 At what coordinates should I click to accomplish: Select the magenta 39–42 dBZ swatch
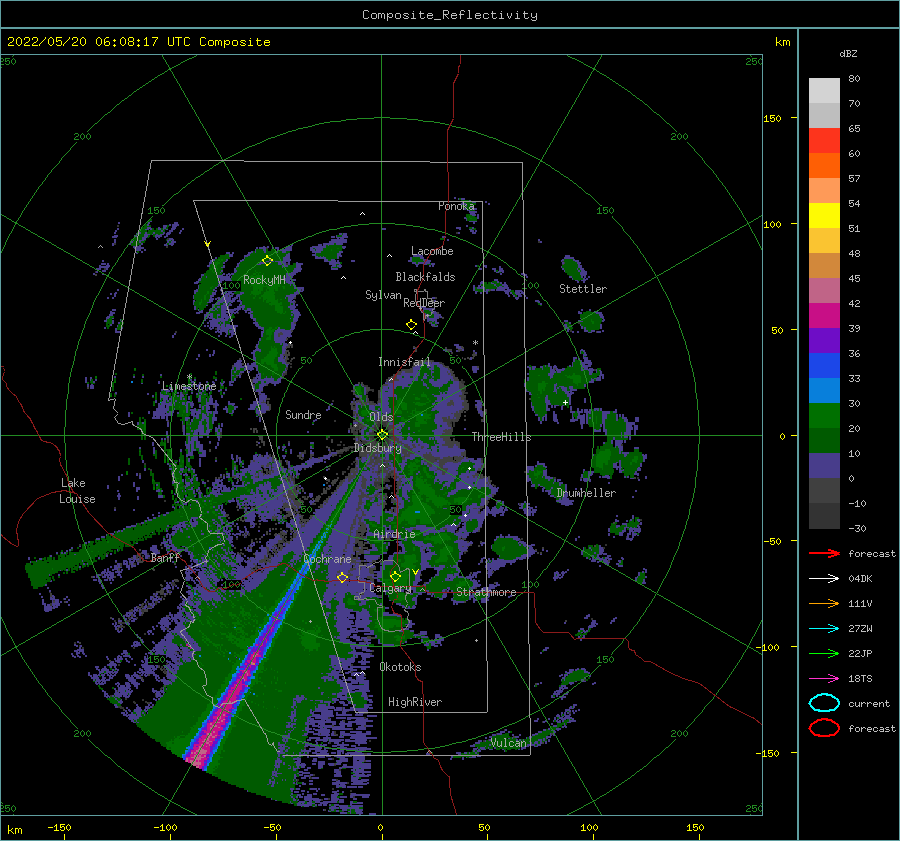point(824,315)
